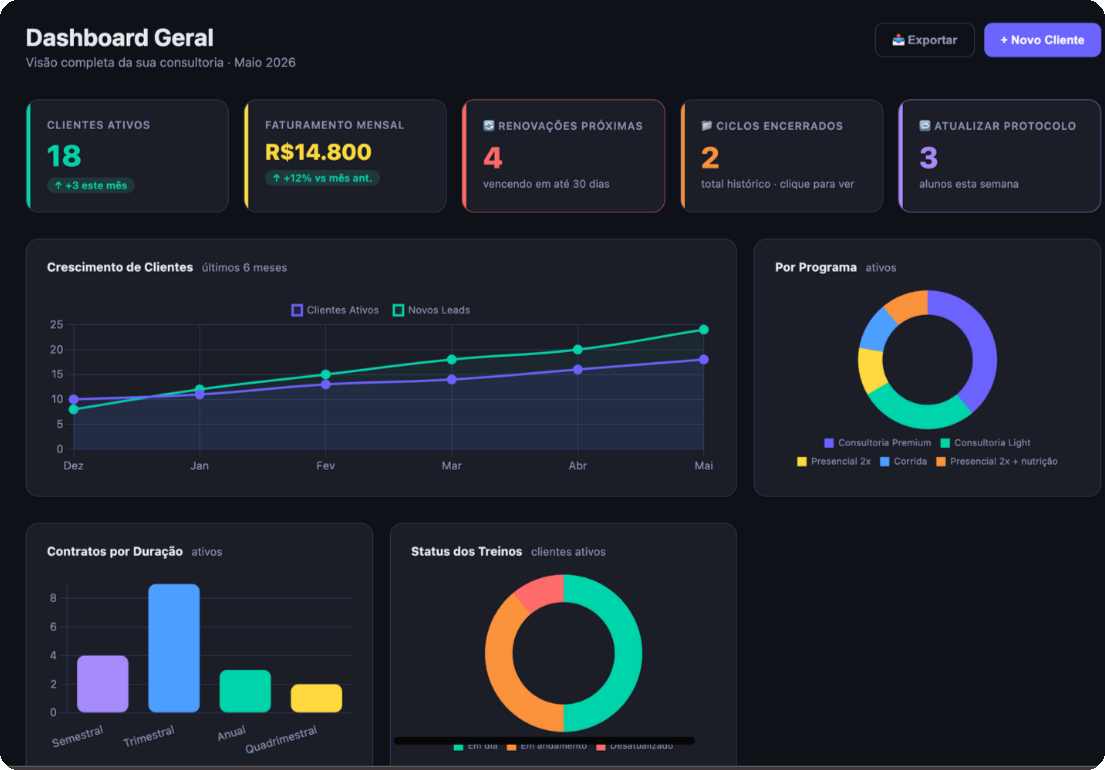The image size is (1105, 770).
Task: Click the folder icon beside Ciclos Encerrados
Action: point(707,125)
